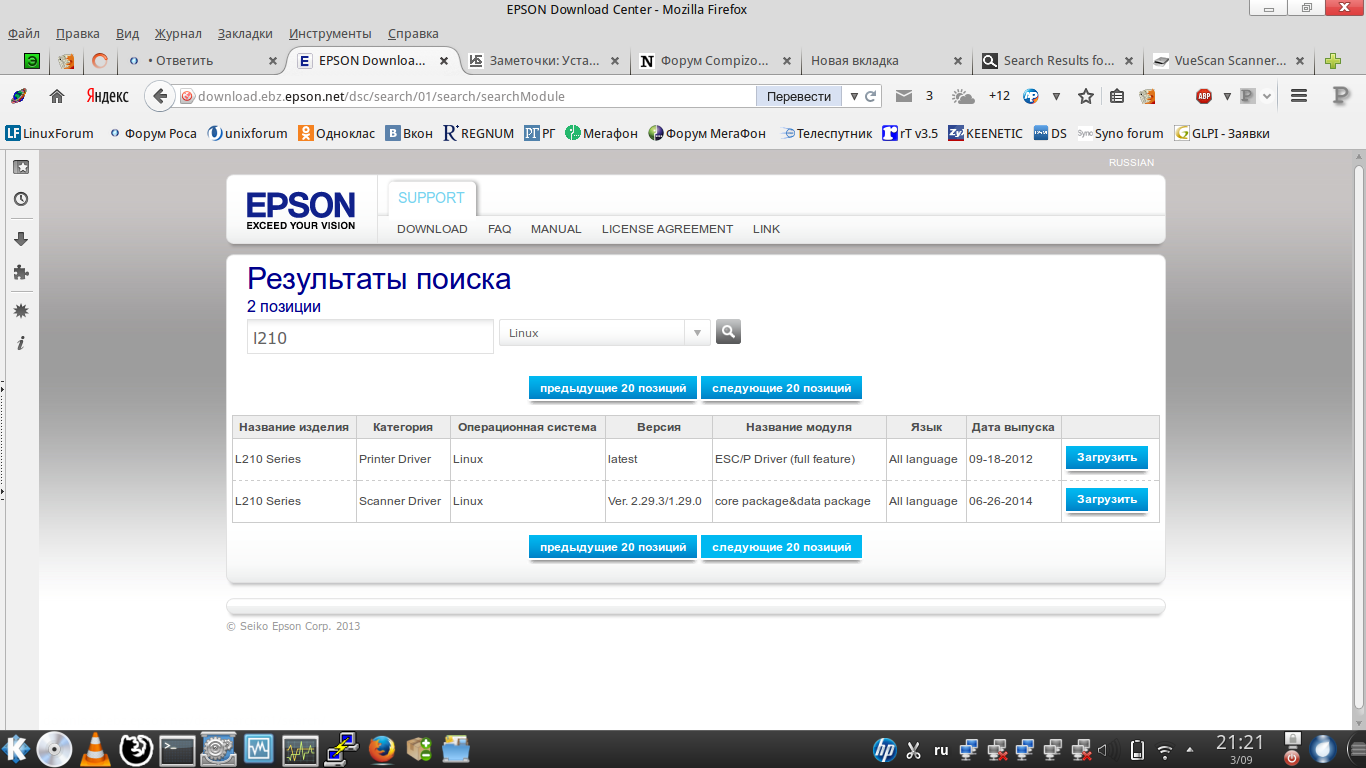1366x768 pixels.
Task: Switch the ru keyboard layout indicator
Action: tap(941, 749)
